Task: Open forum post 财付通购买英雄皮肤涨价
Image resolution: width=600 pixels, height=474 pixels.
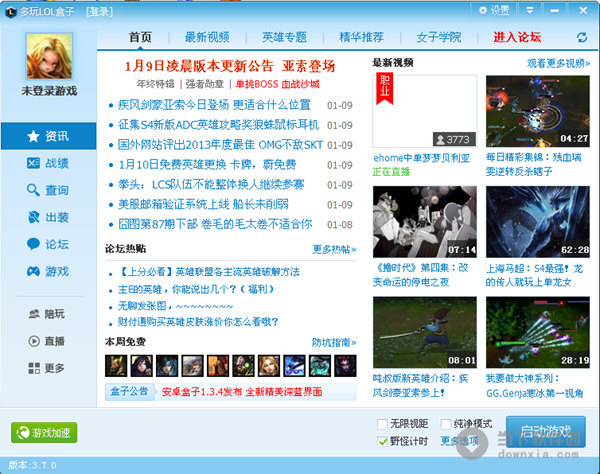Action: [198, 322]
